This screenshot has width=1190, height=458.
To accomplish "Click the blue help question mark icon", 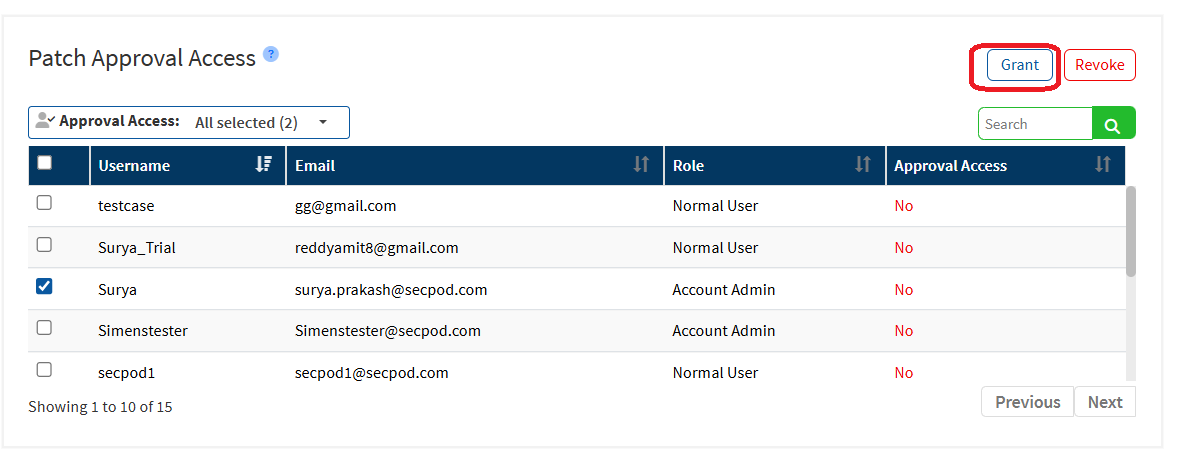I will pyautogui.click(x=270, y=54).
